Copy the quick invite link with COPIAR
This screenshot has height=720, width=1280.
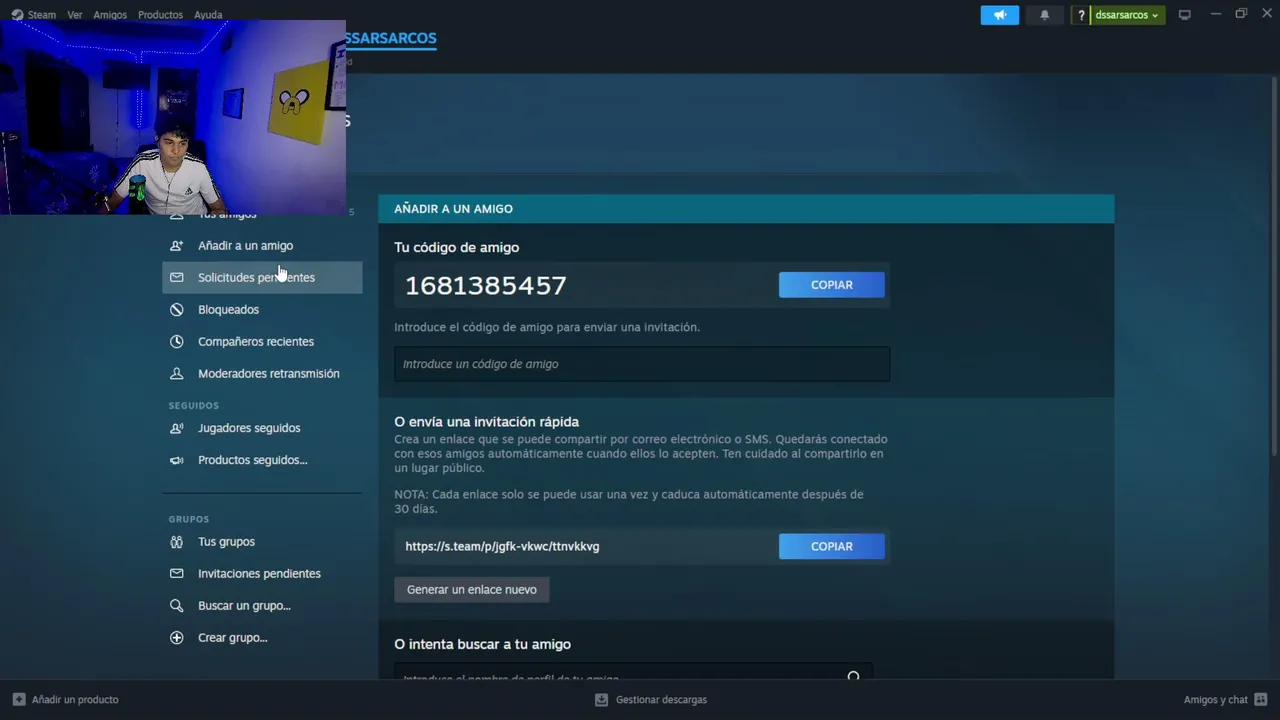click(831, 546)
